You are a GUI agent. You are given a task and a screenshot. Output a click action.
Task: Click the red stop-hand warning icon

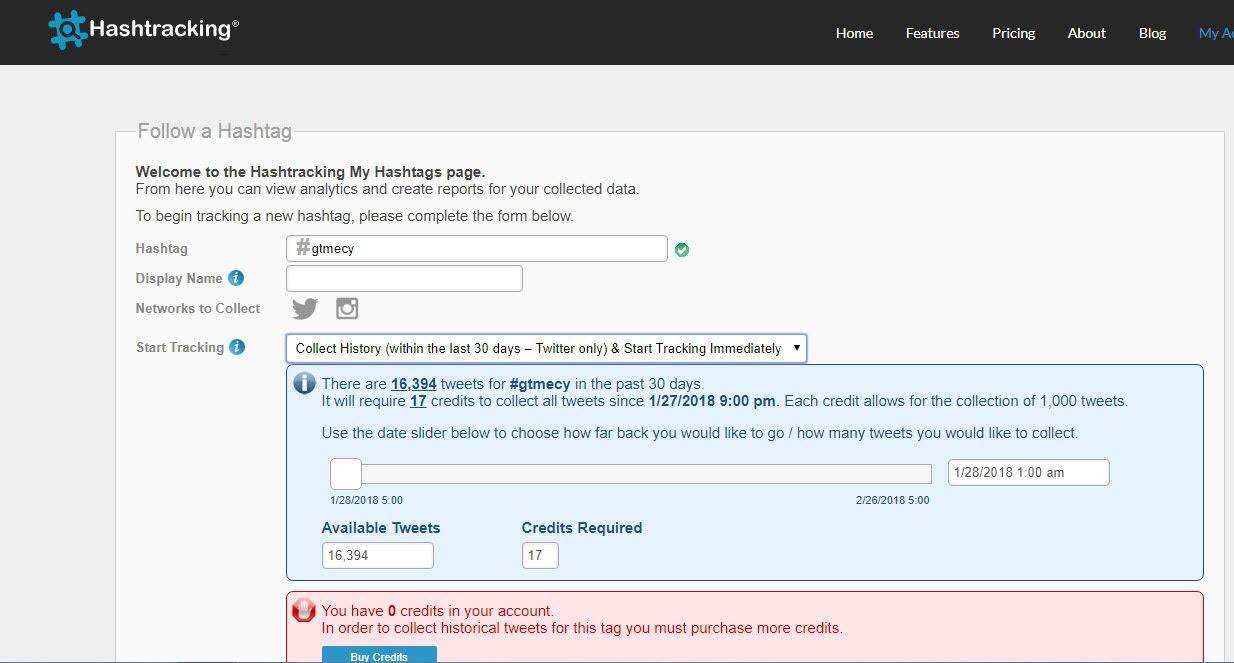(x=303, y=610)
